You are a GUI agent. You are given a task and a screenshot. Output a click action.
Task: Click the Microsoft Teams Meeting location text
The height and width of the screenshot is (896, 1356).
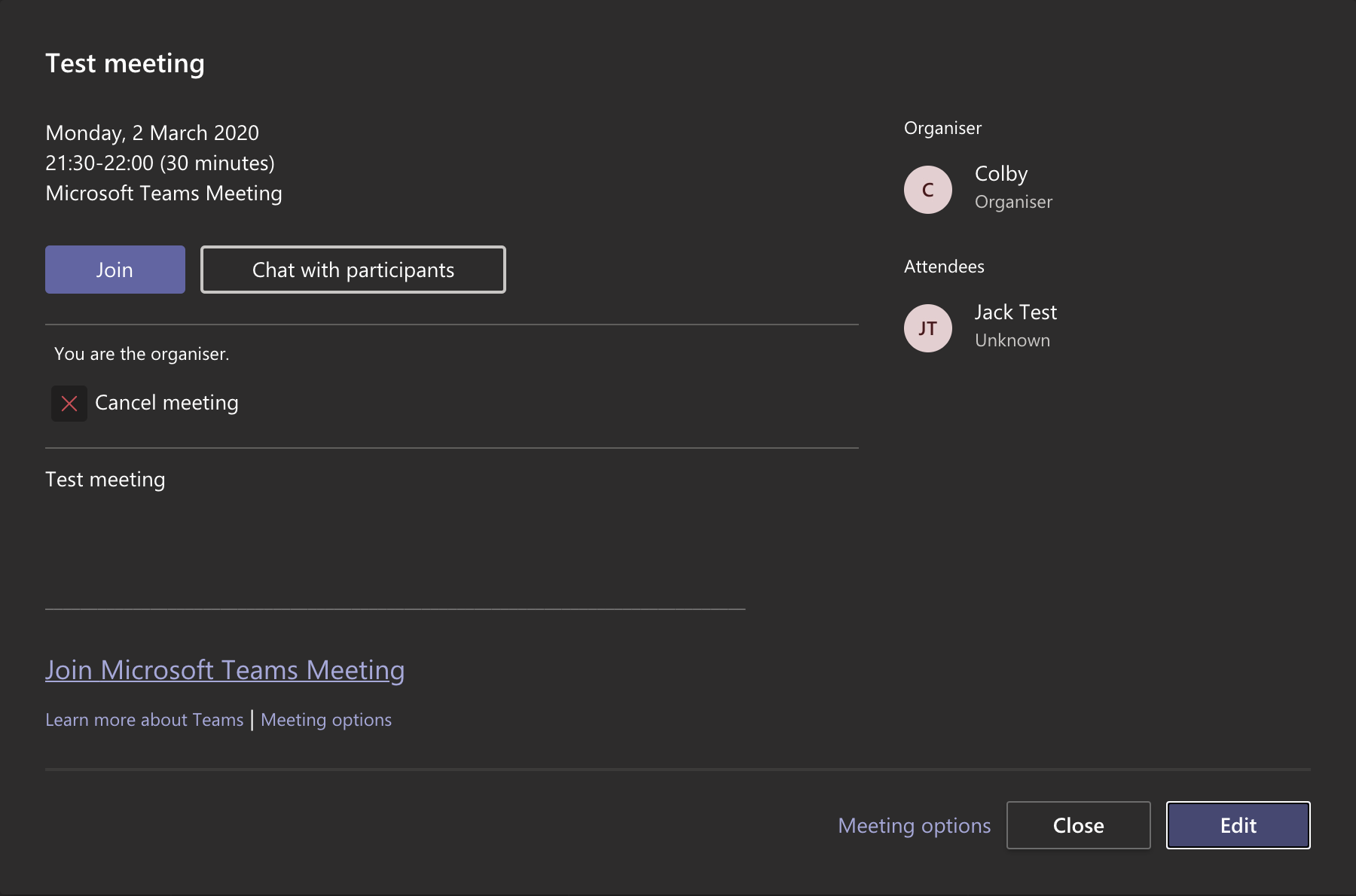click(x=163, y=193)
